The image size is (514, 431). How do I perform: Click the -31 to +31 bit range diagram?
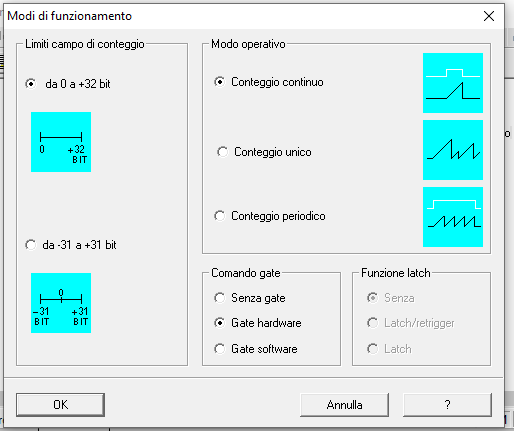(61, 303)
